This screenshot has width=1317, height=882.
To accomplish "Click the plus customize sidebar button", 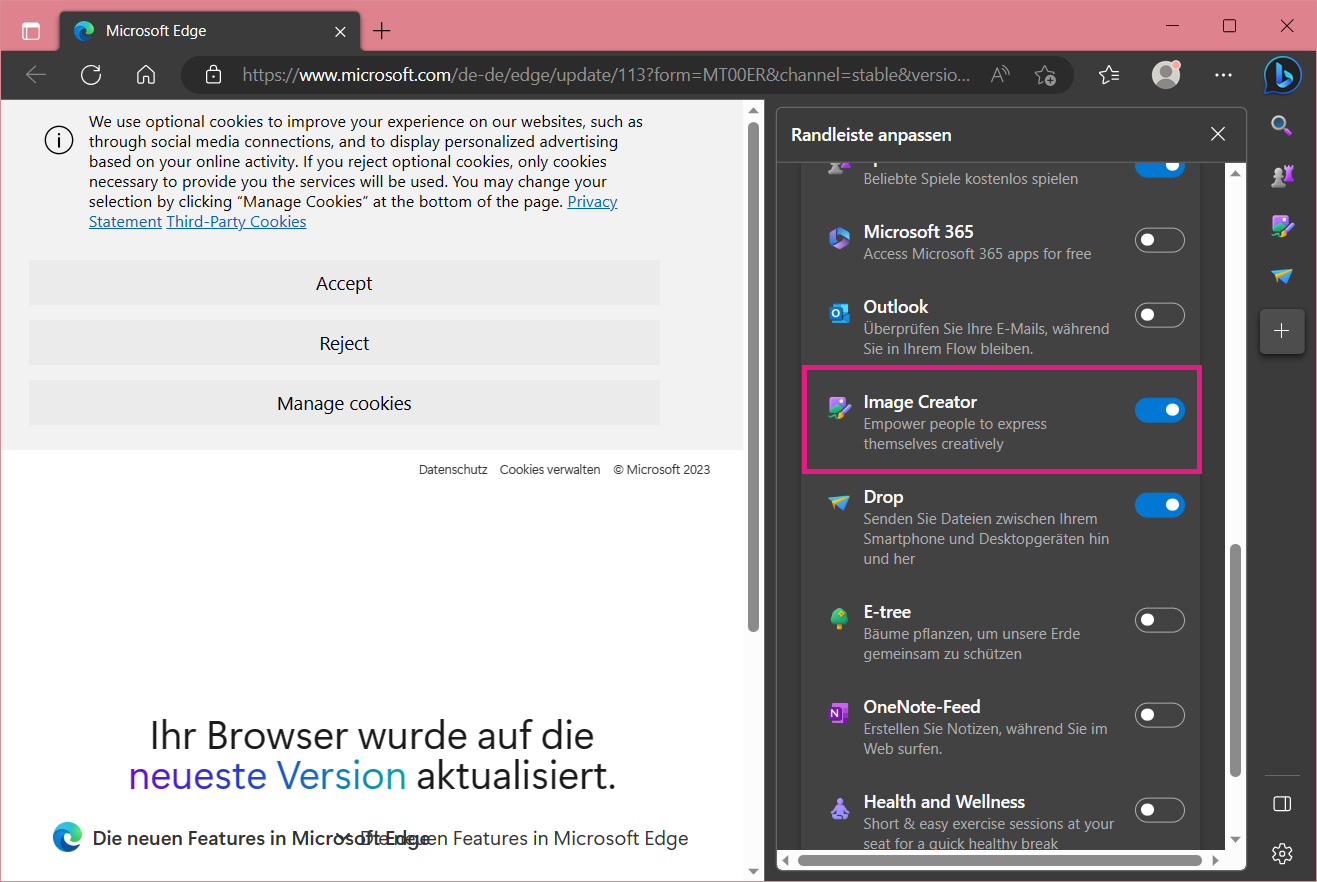I will pos(1281,331).
